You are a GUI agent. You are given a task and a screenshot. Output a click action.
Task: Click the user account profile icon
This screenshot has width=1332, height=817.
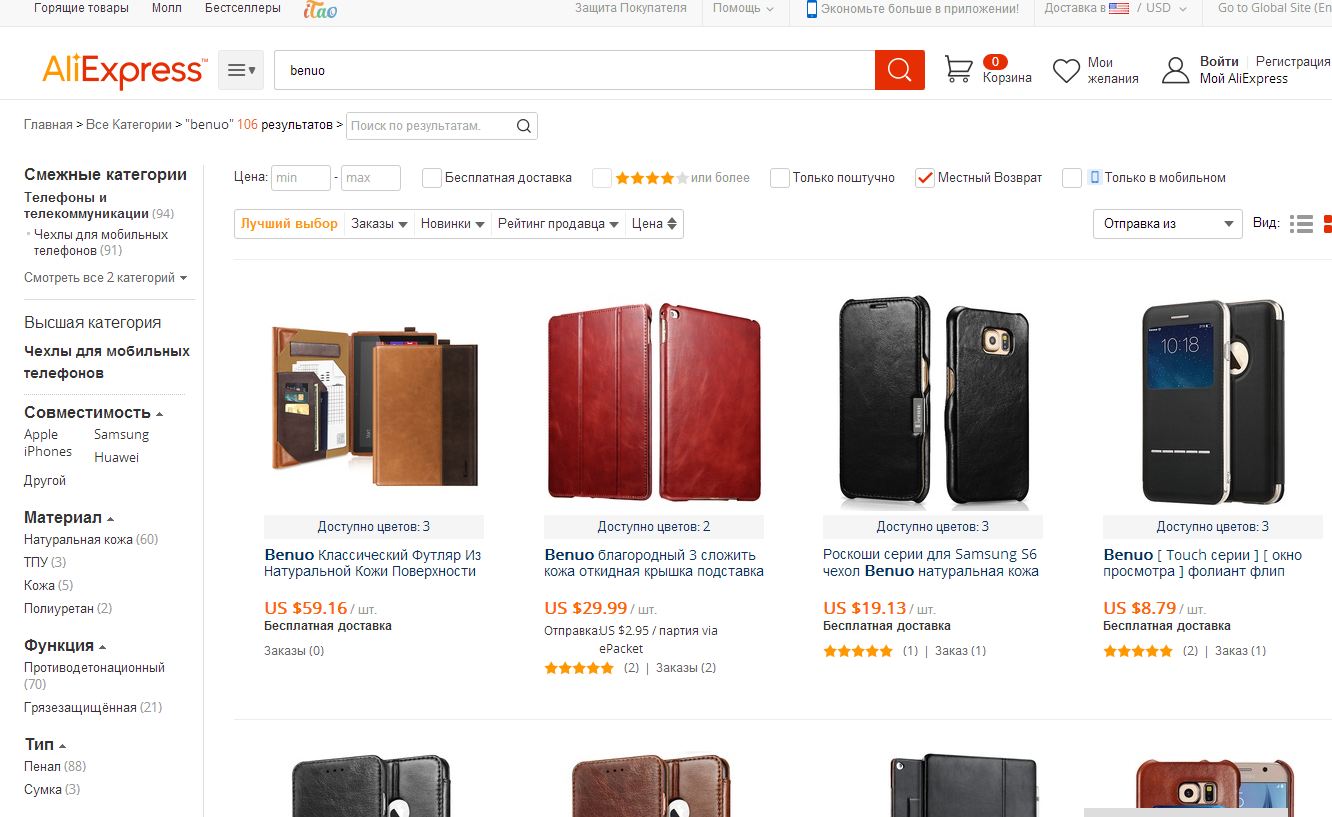1175,70
